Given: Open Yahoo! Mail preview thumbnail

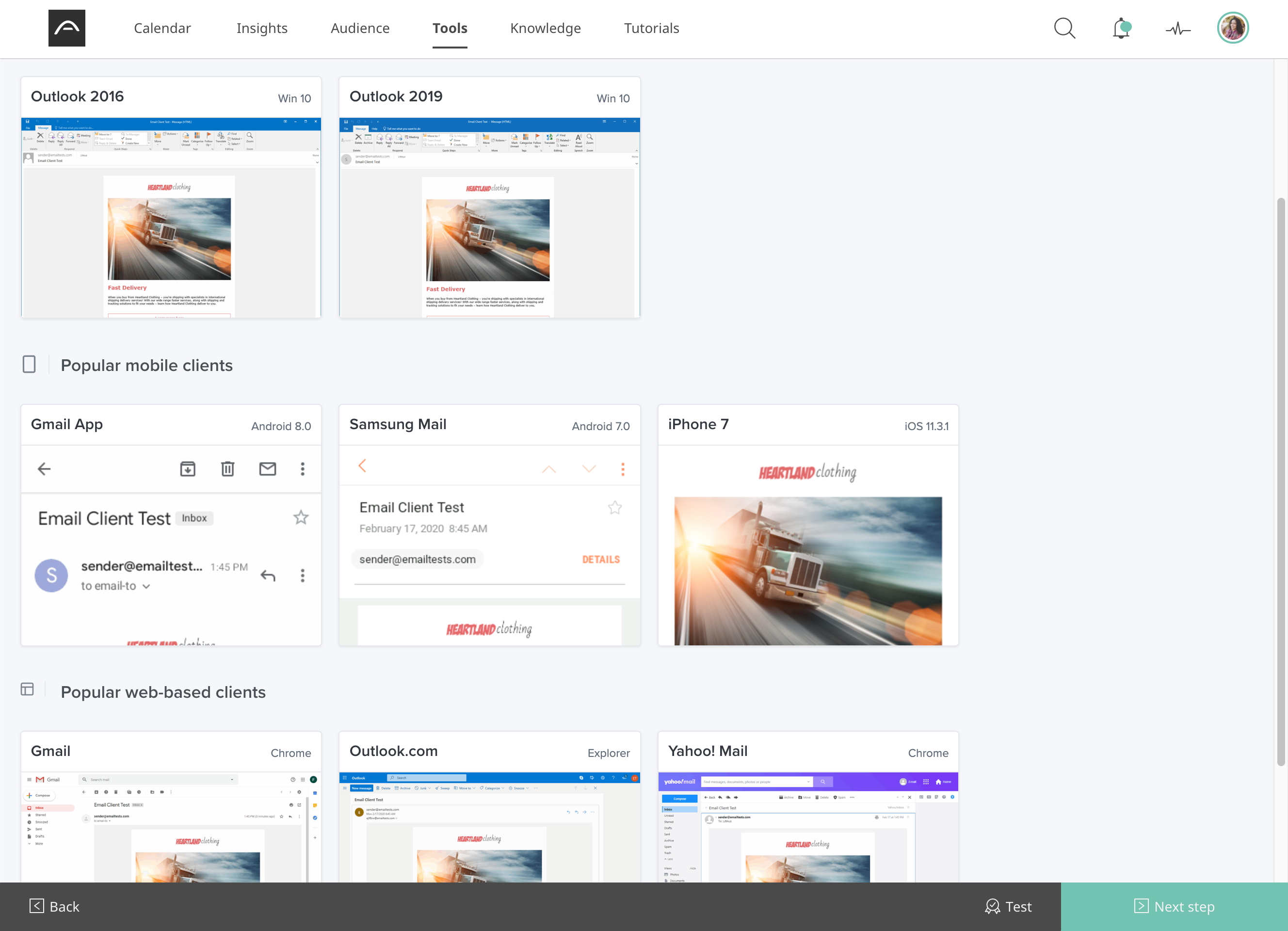Looking at the screenshot, I should click(808, 827).
